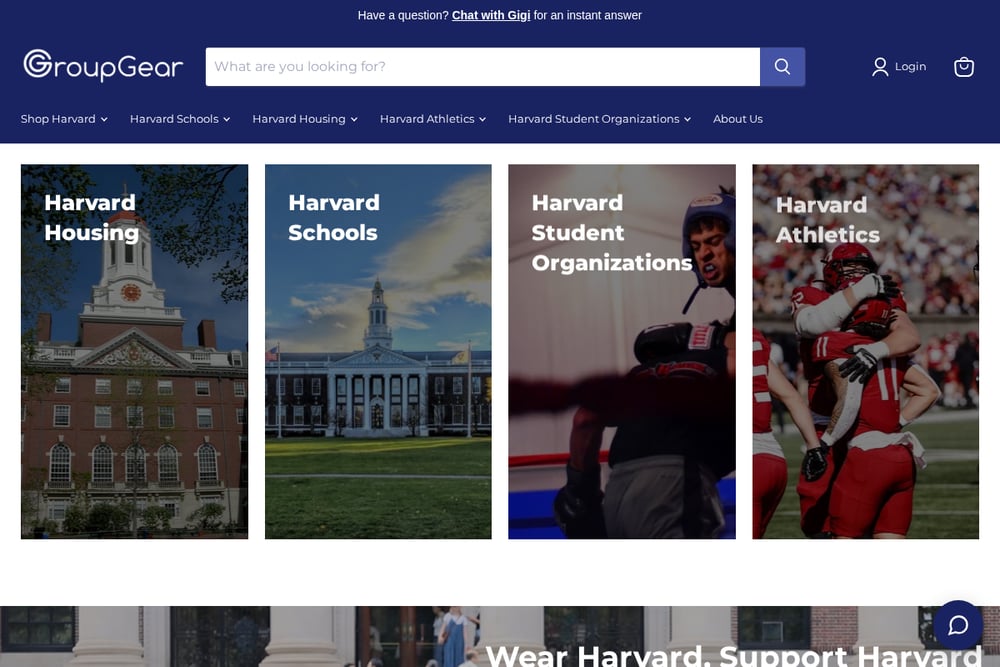This screenshot has width=1000, height=667.
Task: Click the search magnifier button
Action: point(782,66)
